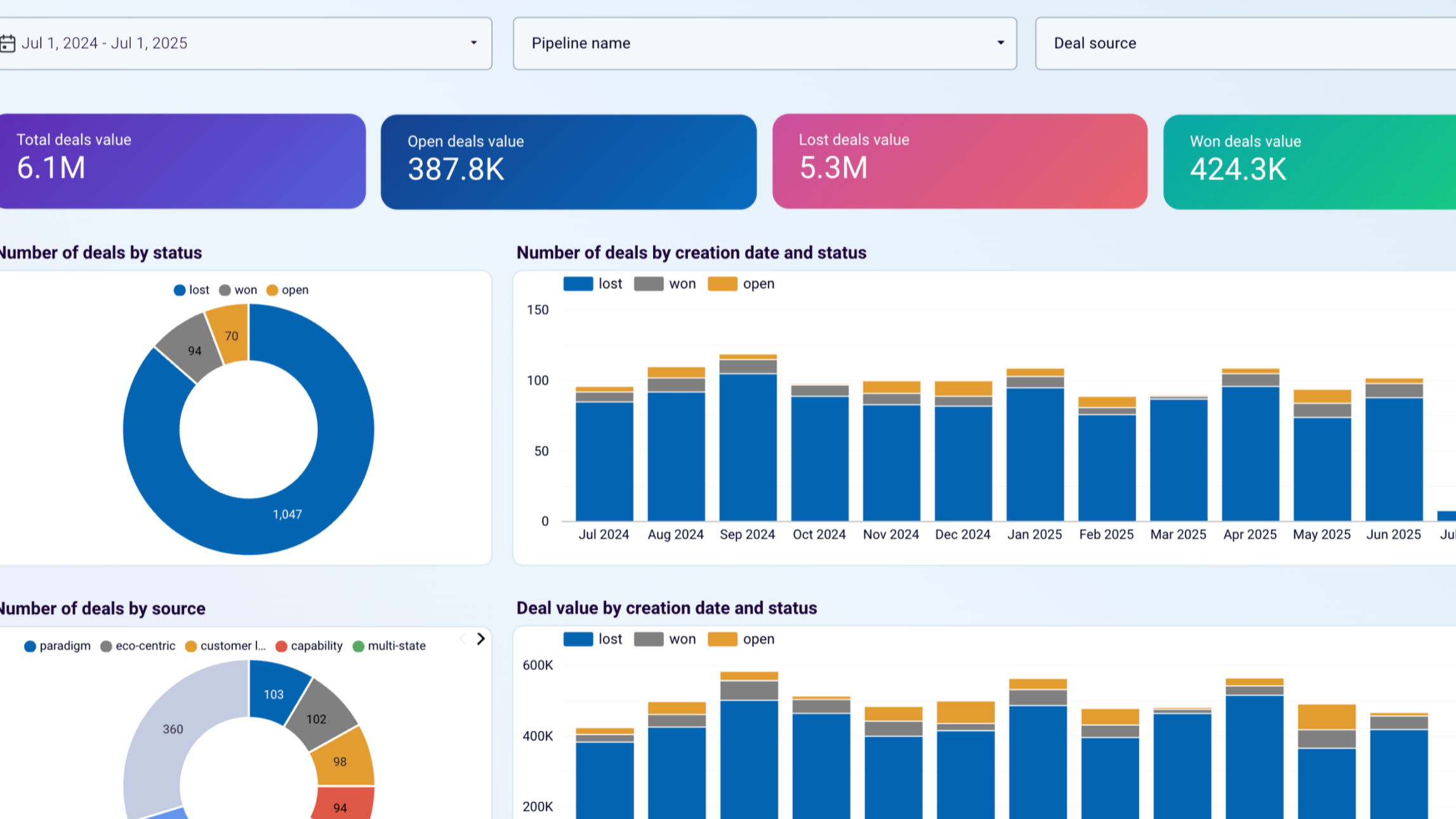Expand the date range dropdown arrow
Viewport: 1456px width, 819px height.
(x=473, y=43)
